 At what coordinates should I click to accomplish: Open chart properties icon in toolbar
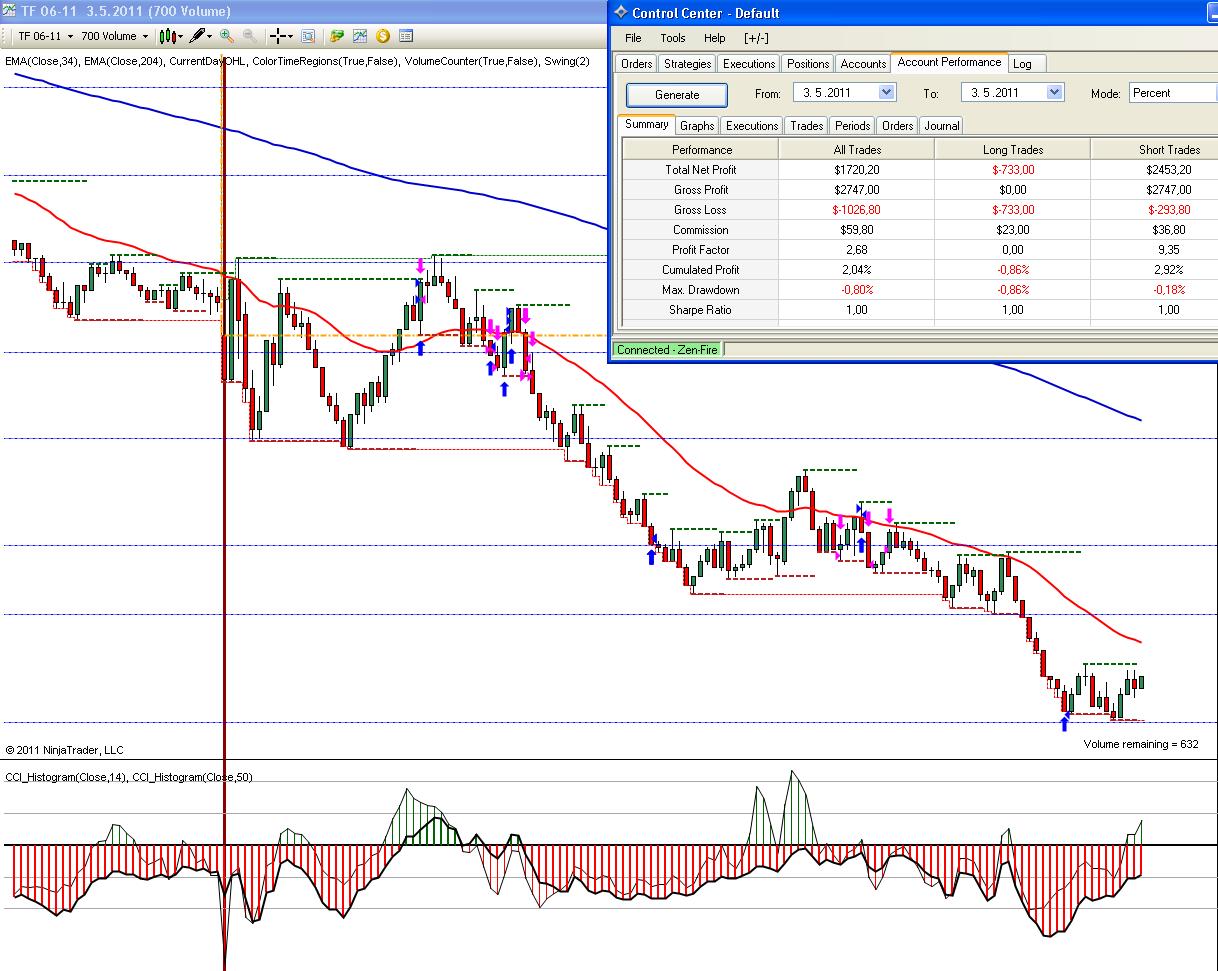[406, 36]
